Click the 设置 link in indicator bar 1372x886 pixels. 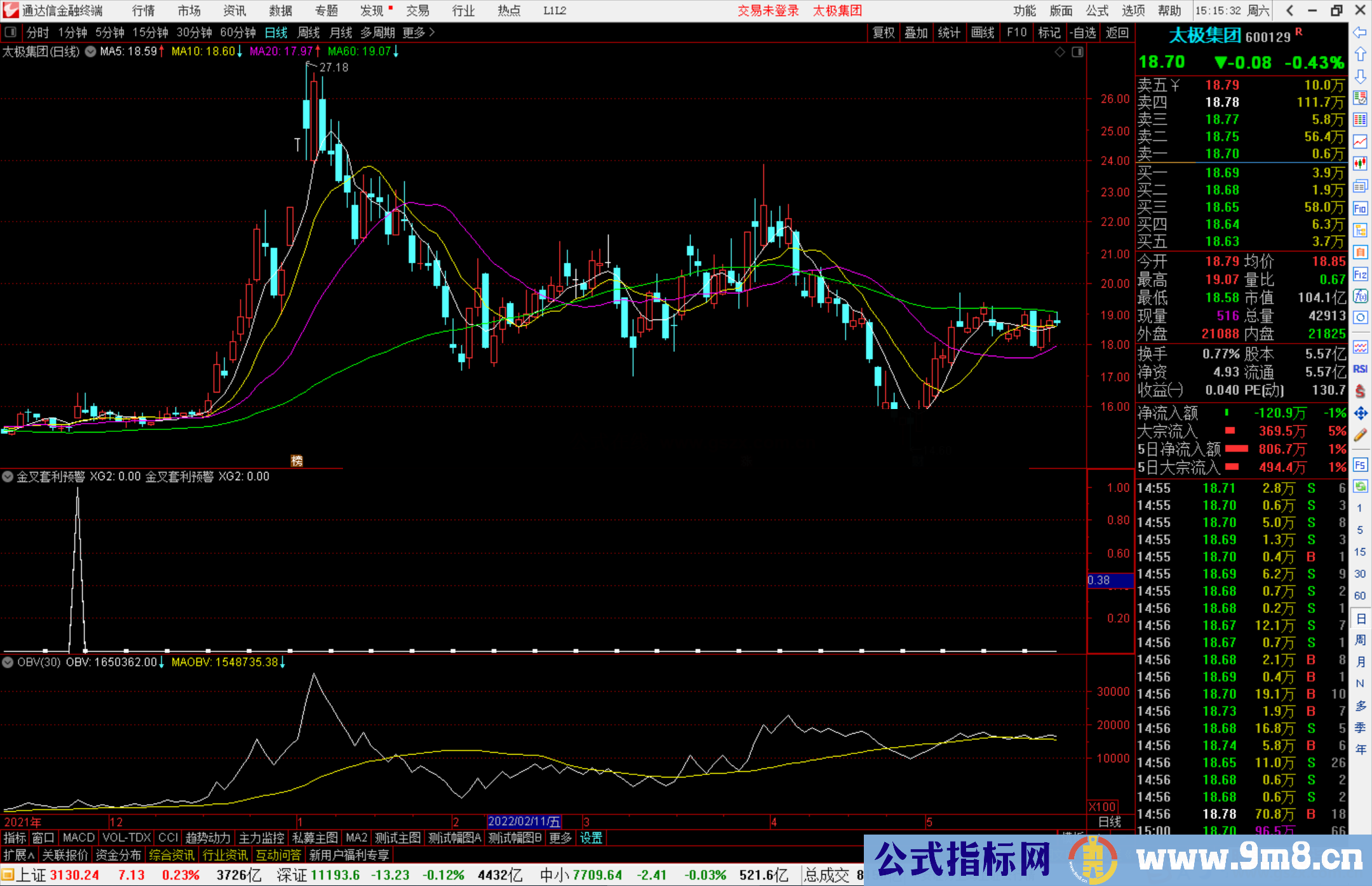point(591,838)
